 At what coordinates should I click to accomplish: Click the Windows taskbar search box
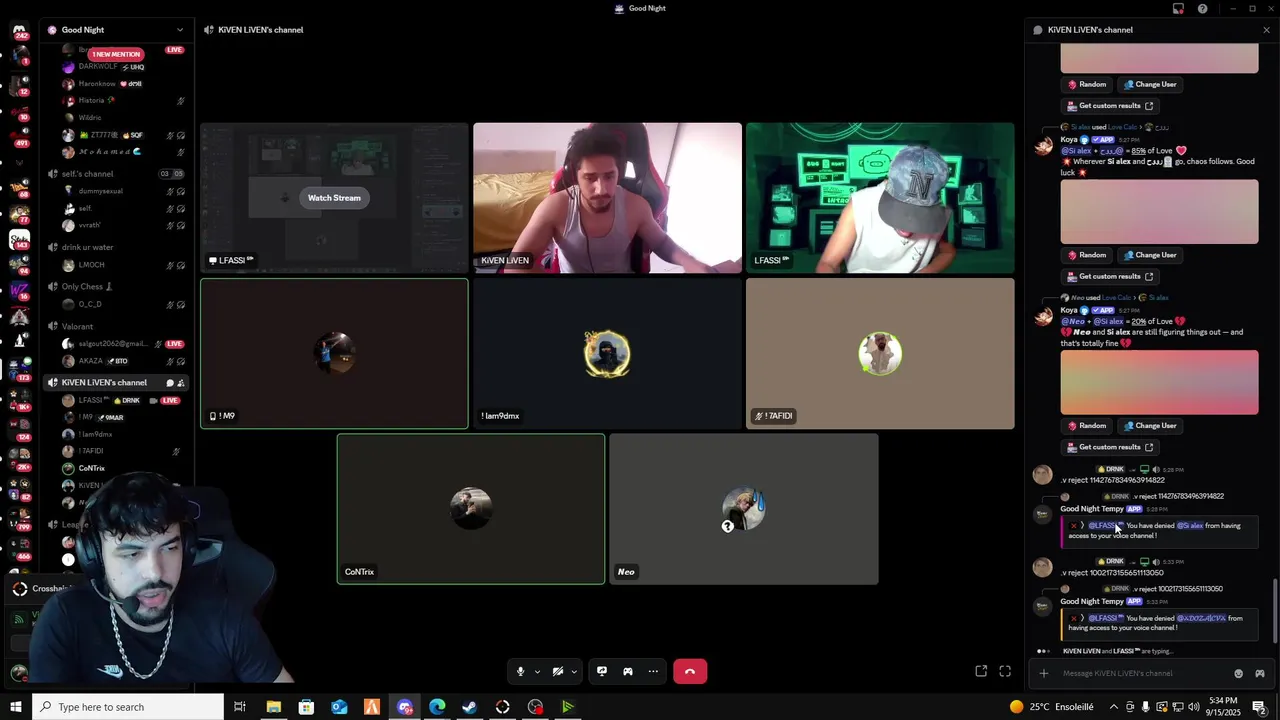127,707
